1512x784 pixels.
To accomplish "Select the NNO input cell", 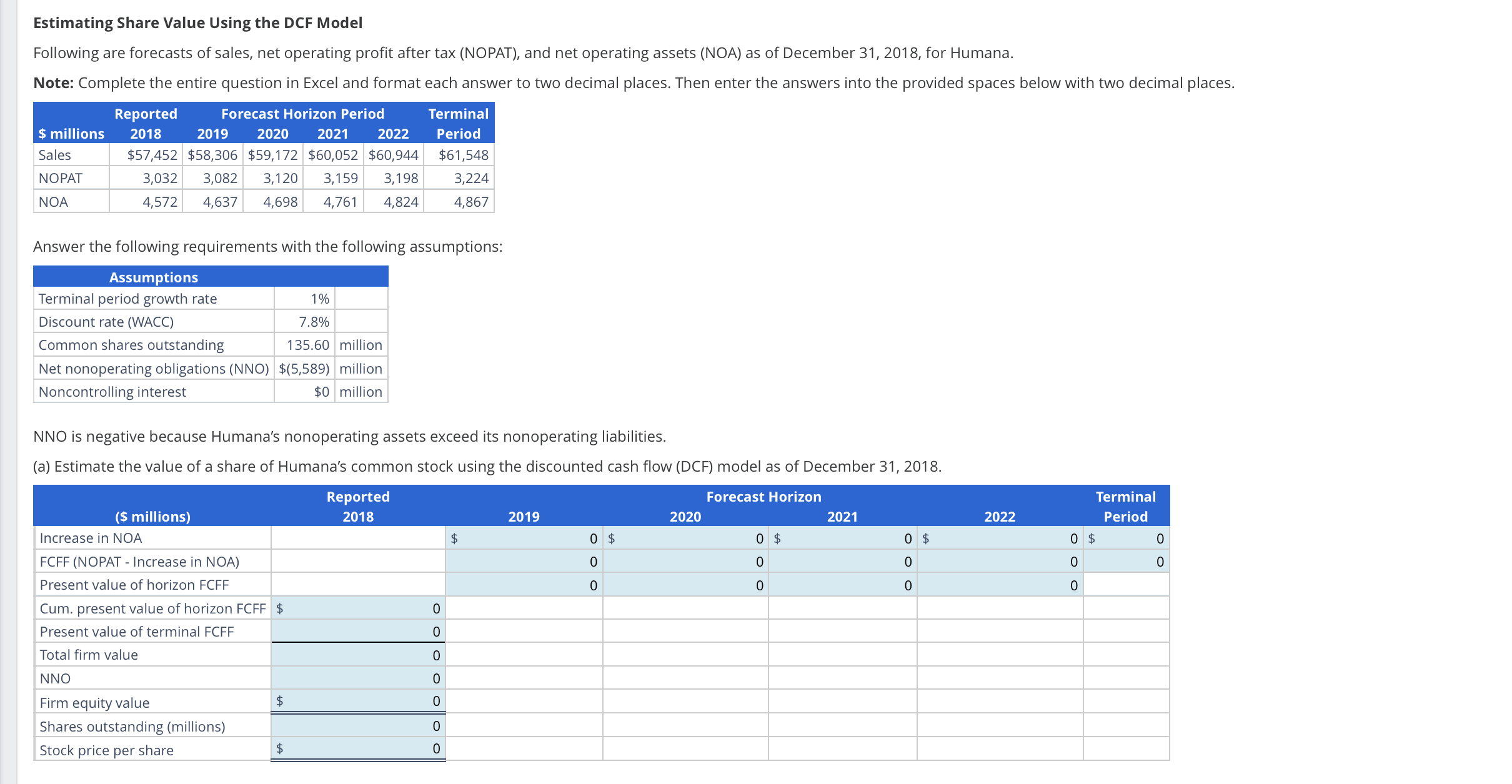I will pyautogui.click(x=359, y=678).
